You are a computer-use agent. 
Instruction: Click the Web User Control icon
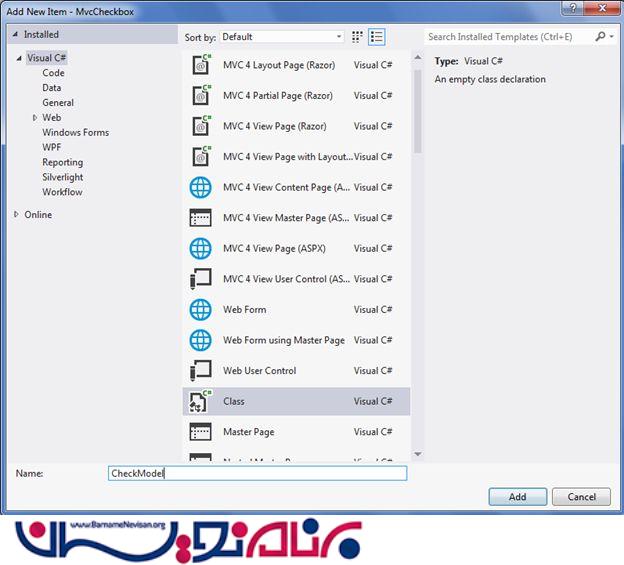point(201,370)
